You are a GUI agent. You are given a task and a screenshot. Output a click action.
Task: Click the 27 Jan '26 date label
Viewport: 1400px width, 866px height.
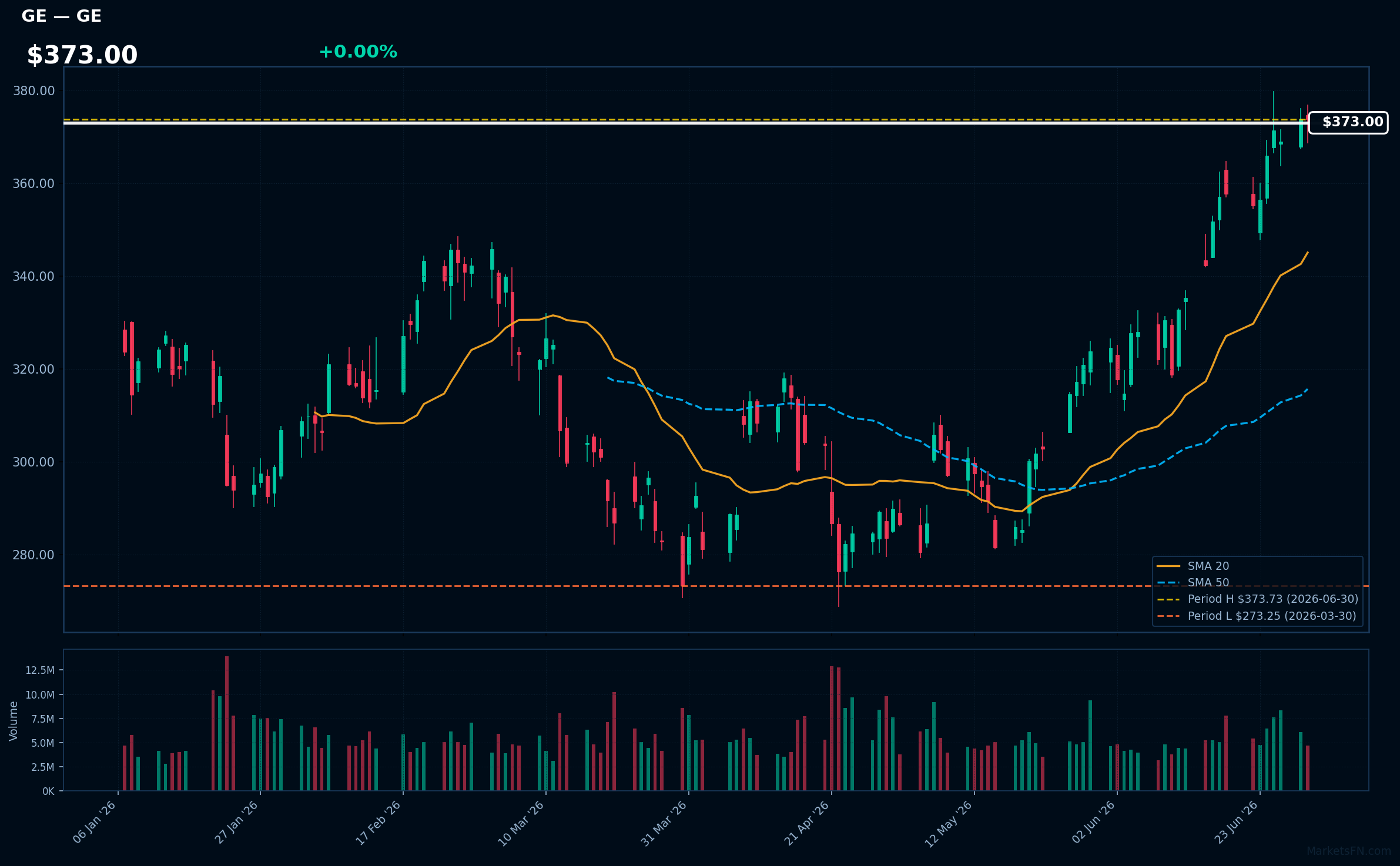[x=236, y=823]
